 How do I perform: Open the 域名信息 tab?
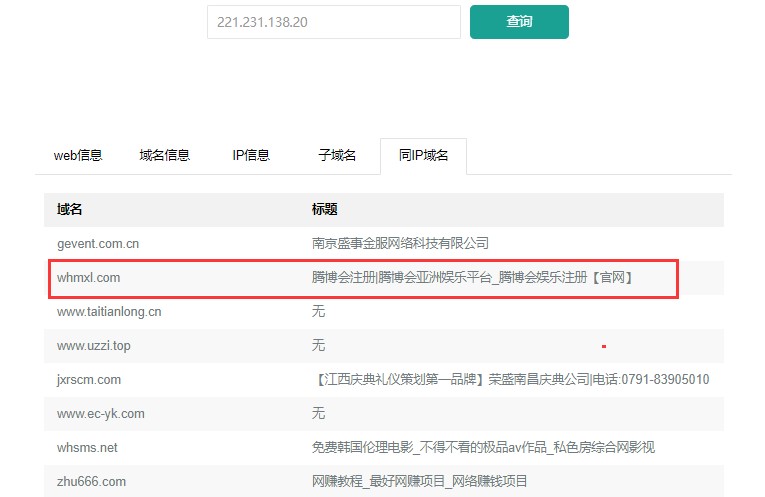[x=164, y=156]
